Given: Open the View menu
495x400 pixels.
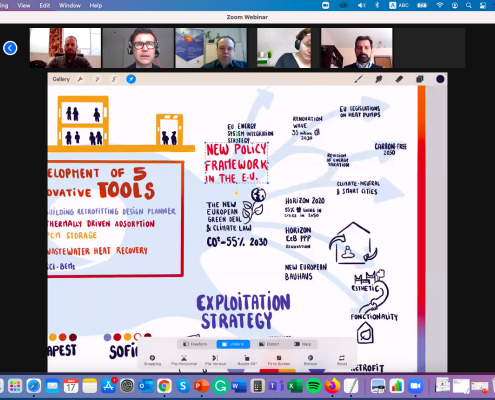Looking at the screenshot, I should [24, 5].
